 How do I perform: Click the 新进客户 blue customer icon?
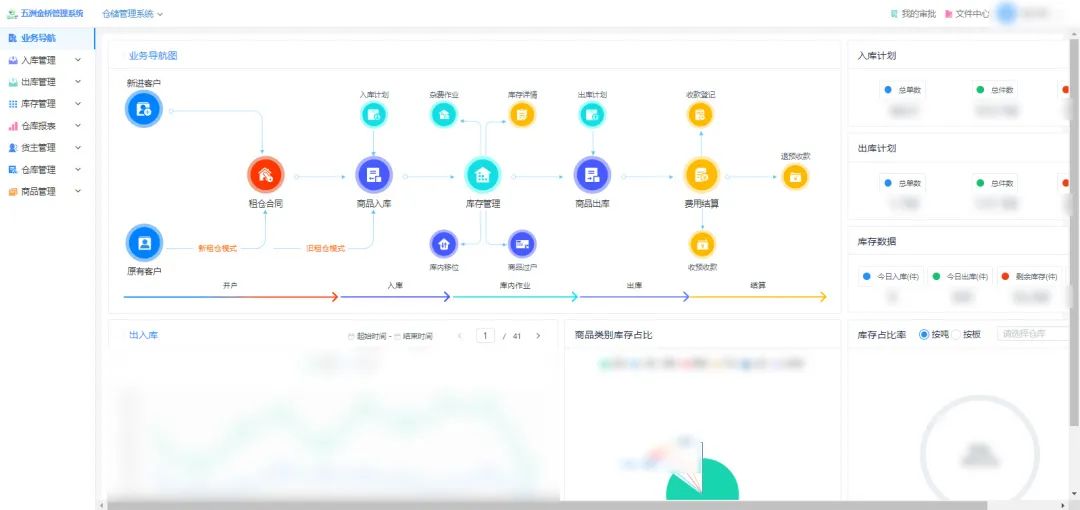point(144,109)
